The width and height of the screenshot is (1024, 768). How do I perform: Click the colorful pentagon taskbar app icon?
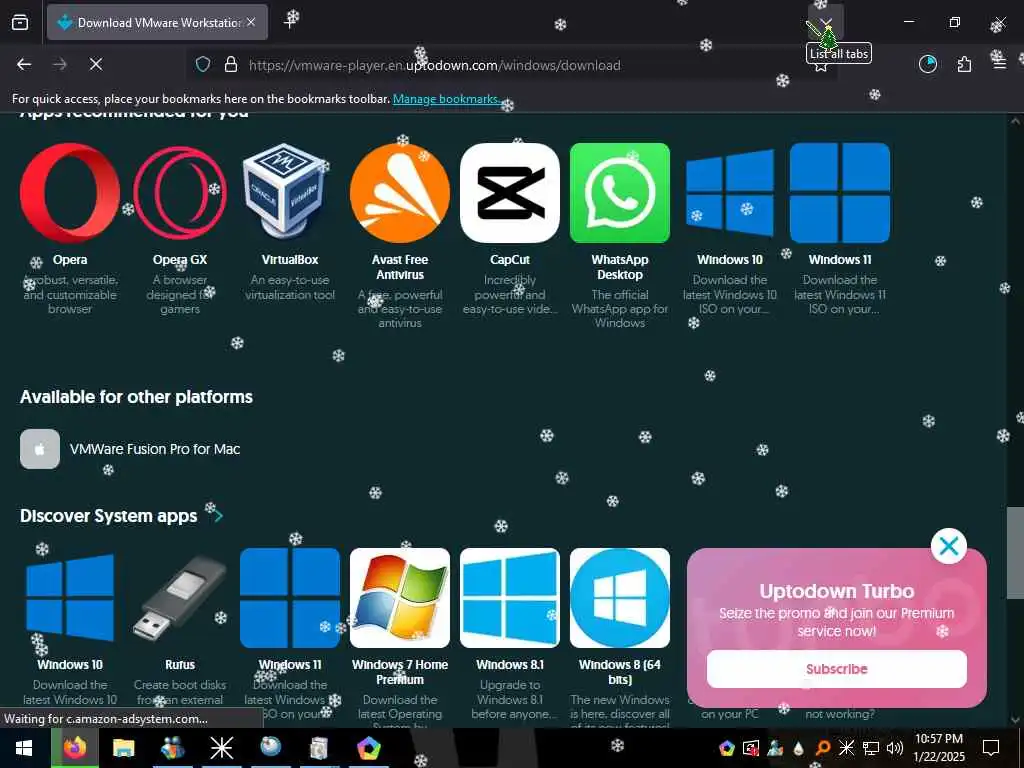click(x=369, y=748)
